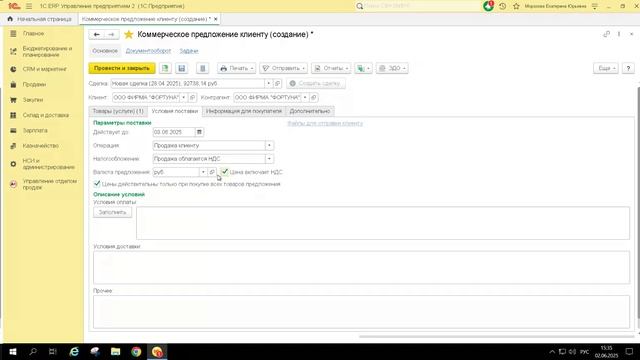Click the Заполнить button for payment terms
The height and width of the screenshot is (360, 640).
coord(112,212)
